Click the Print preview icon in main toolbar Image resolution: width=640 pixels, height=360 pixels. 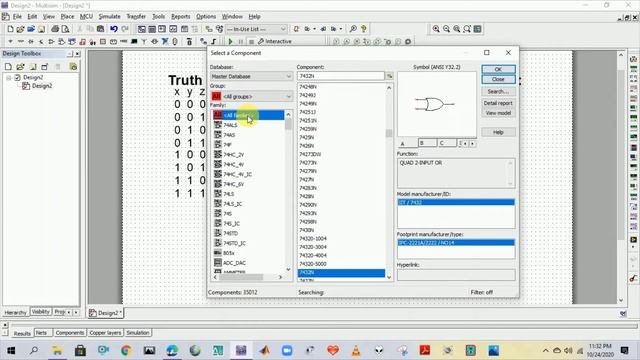tap(65, 29)
